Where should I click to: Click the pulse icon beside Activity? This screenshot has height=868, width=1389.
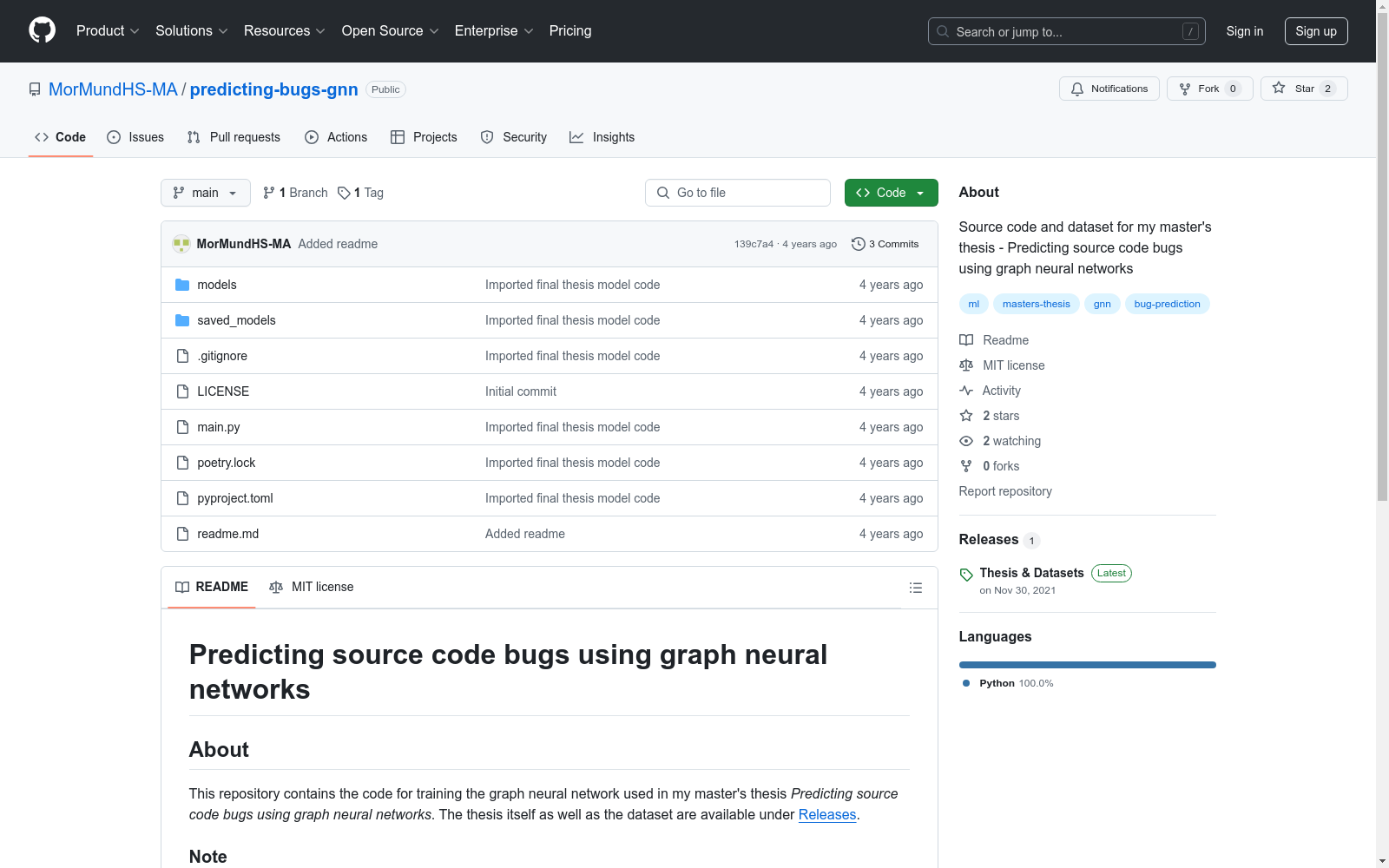pyautogui.click(x=966, y=391)
